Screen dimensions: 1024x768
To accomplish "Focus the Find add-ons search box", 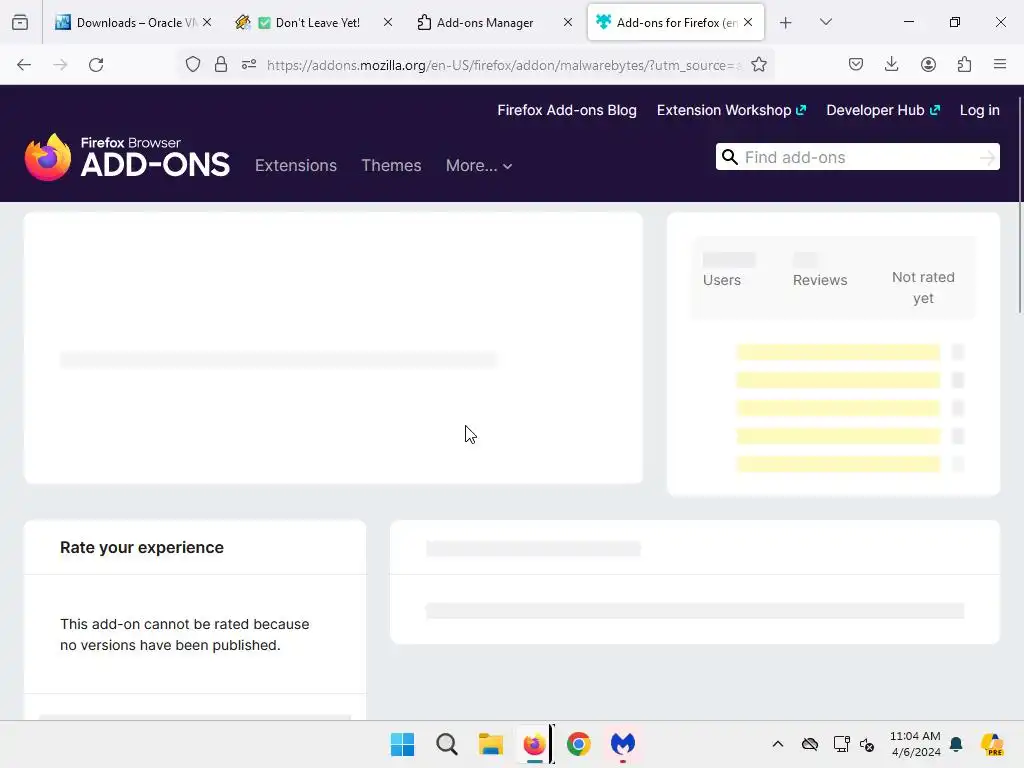I will 857,157.
